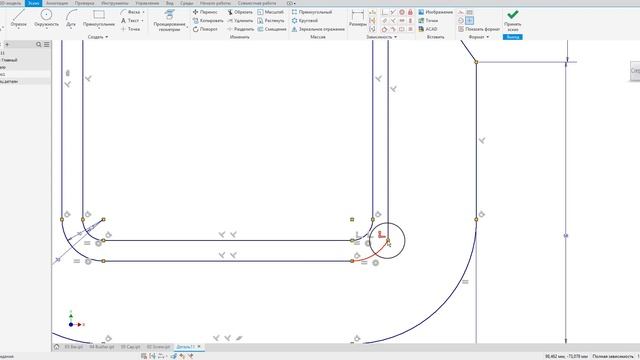Create a Круговой circular pattern

click(305, 20)
